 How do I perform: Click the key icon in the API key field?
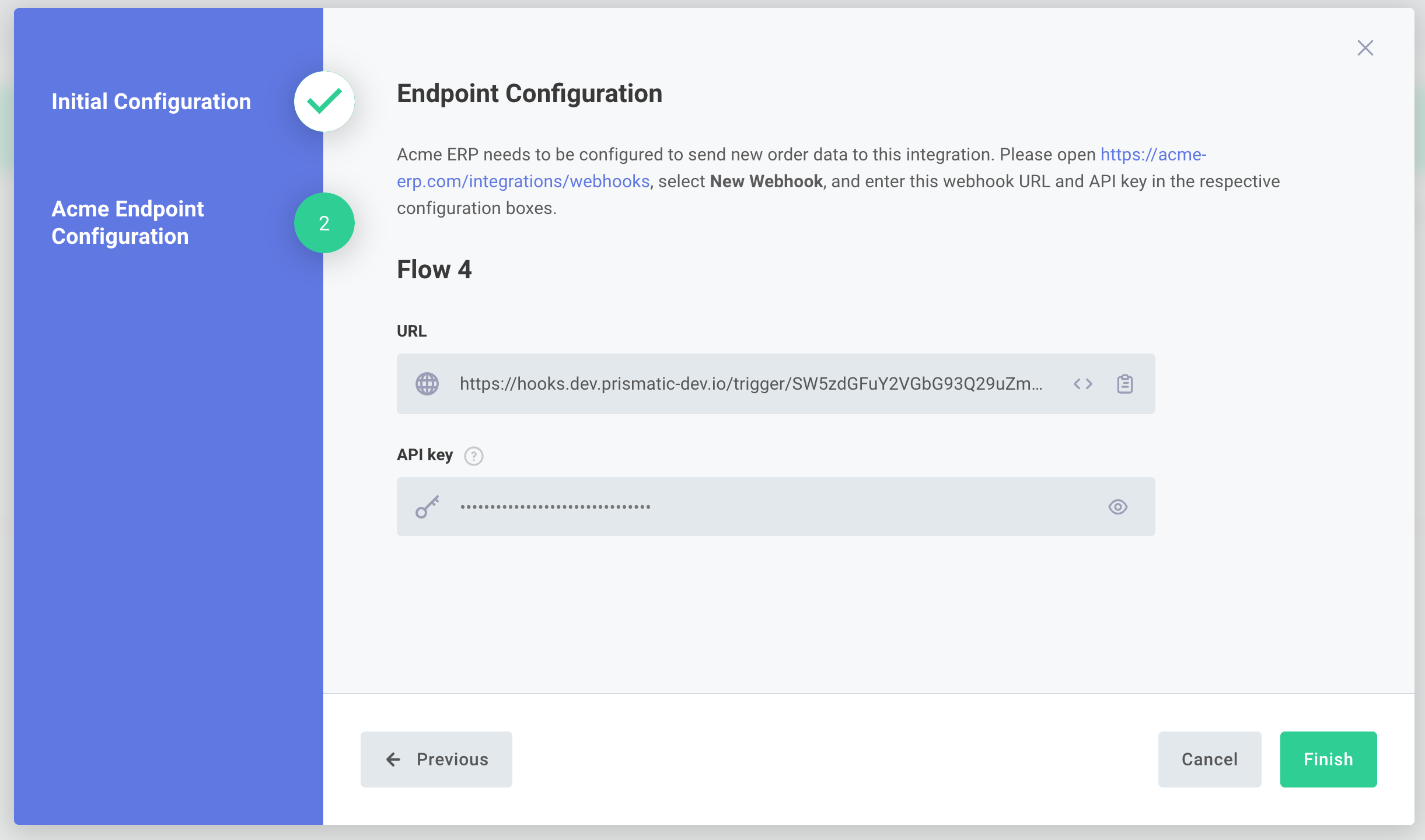coord(427,506)
